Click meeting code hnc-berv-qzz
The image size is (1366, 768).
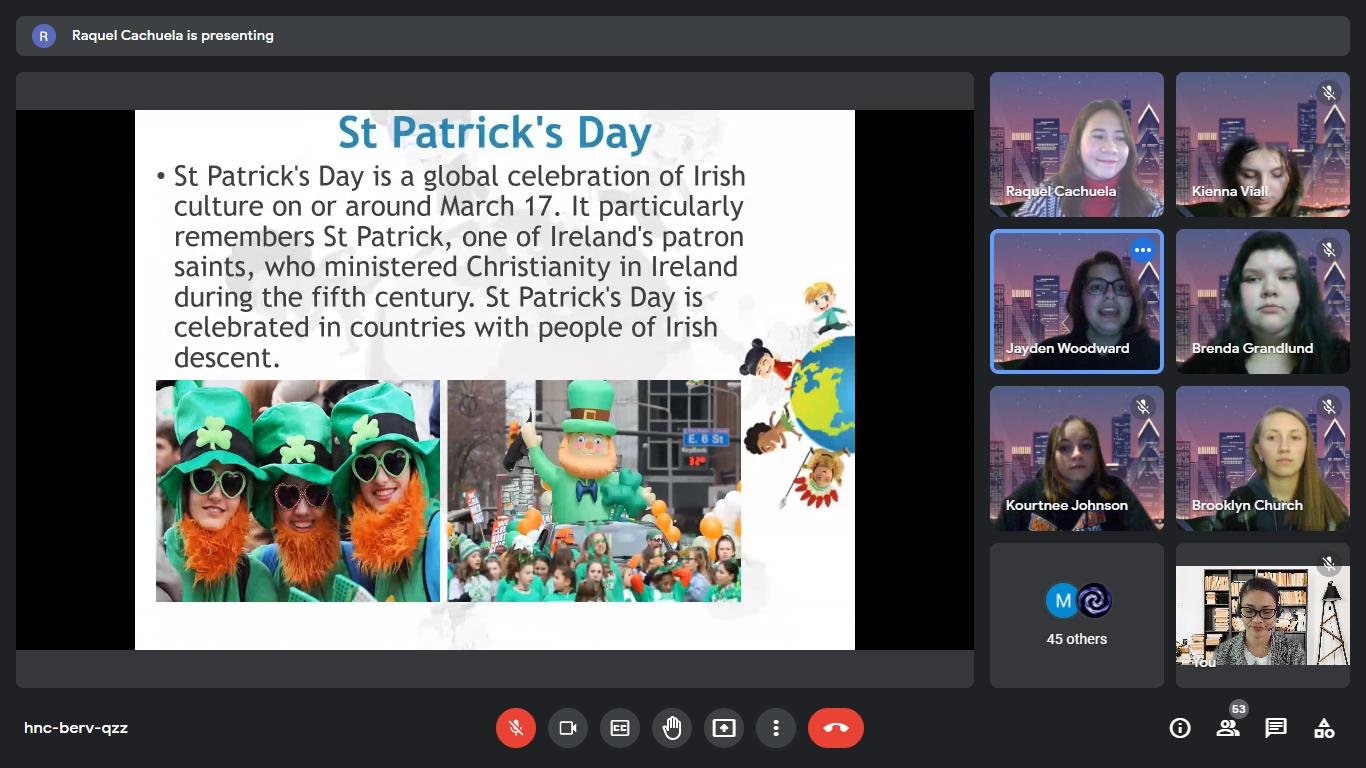pos(76,728)
